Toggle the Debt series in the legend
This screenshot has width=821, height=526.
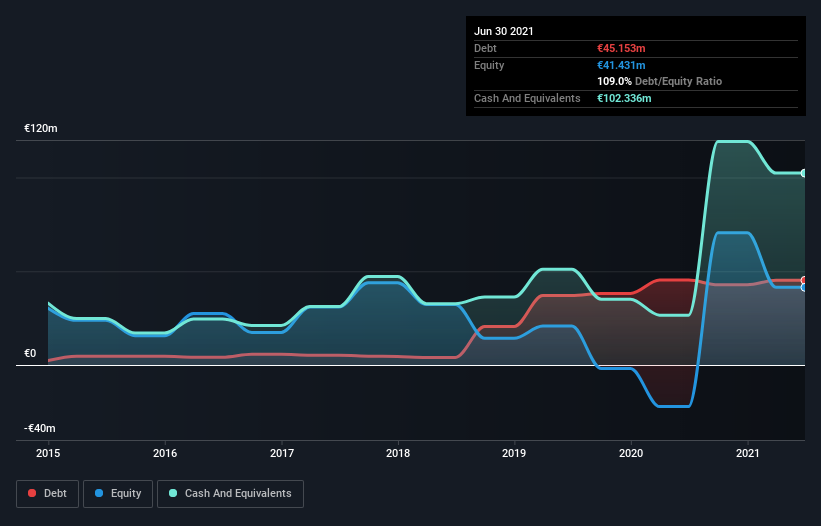tap(47, 494)
